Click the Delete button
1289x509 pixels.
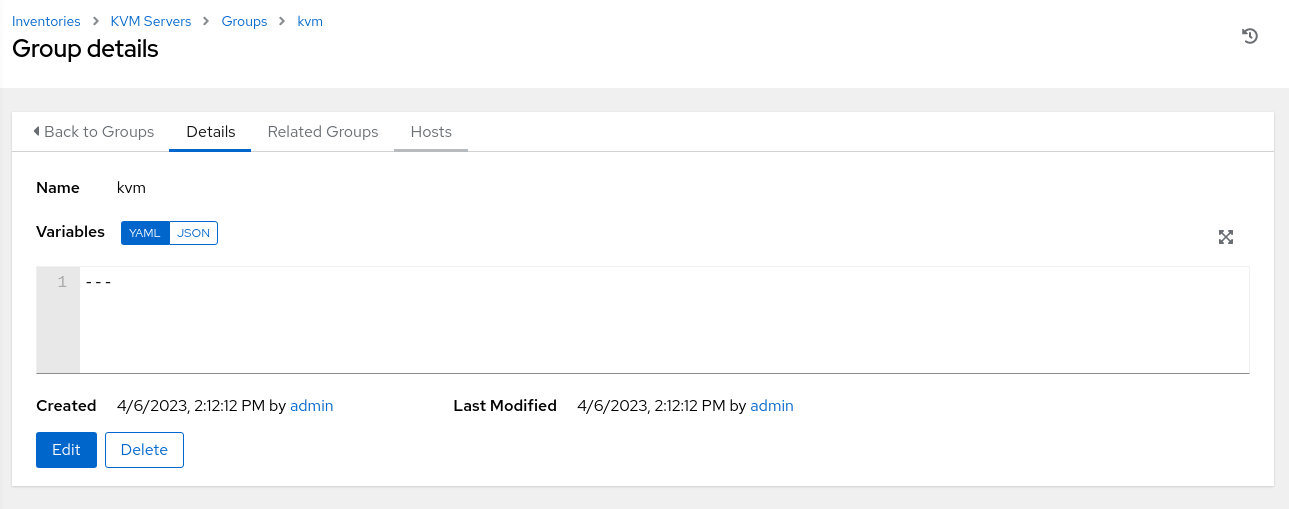[144, 450]
